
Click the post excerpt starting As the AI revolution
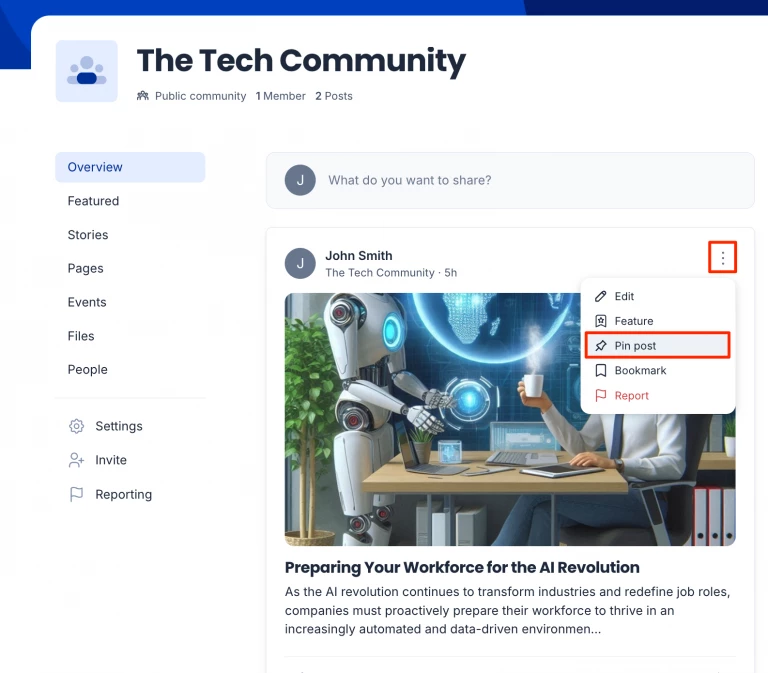[x=507, y=610]
